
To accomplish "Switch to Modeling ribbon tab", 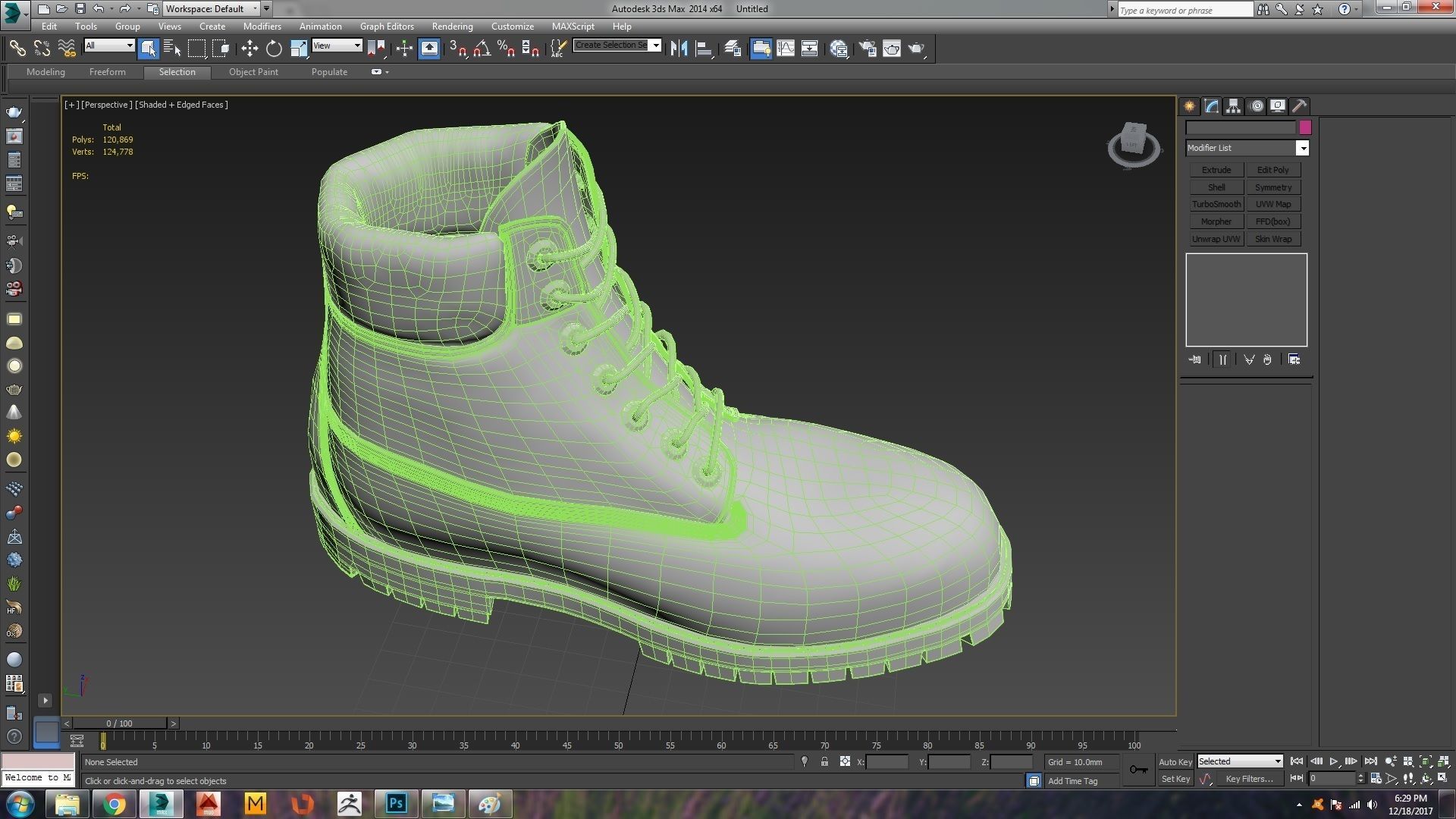I will tap(45, 72).
